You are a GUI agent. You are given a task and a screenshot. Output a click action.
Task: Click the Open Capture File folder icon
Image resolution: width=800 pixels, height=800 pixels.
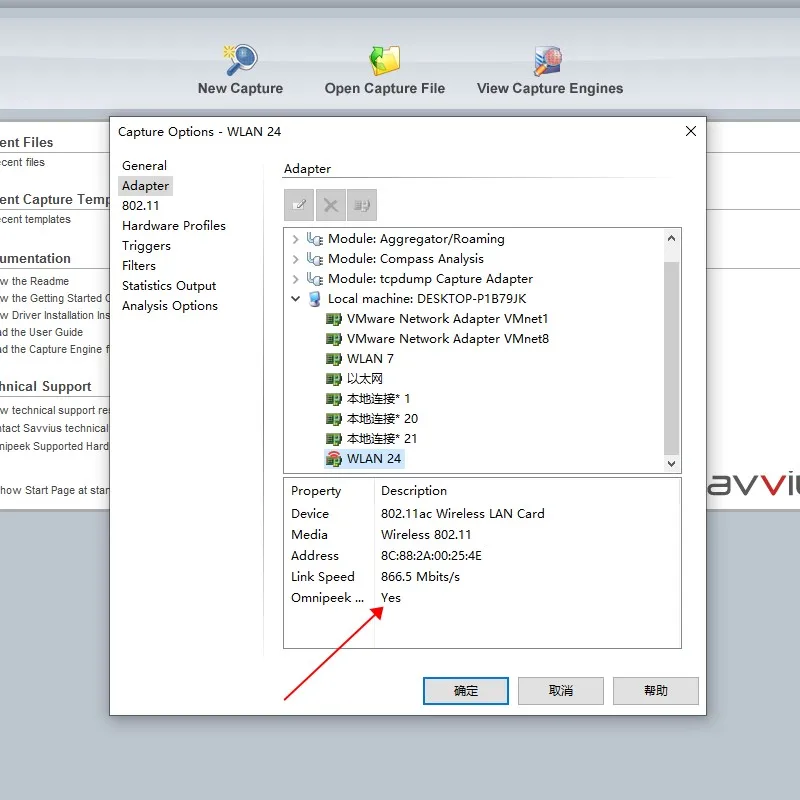click(384, 60)
